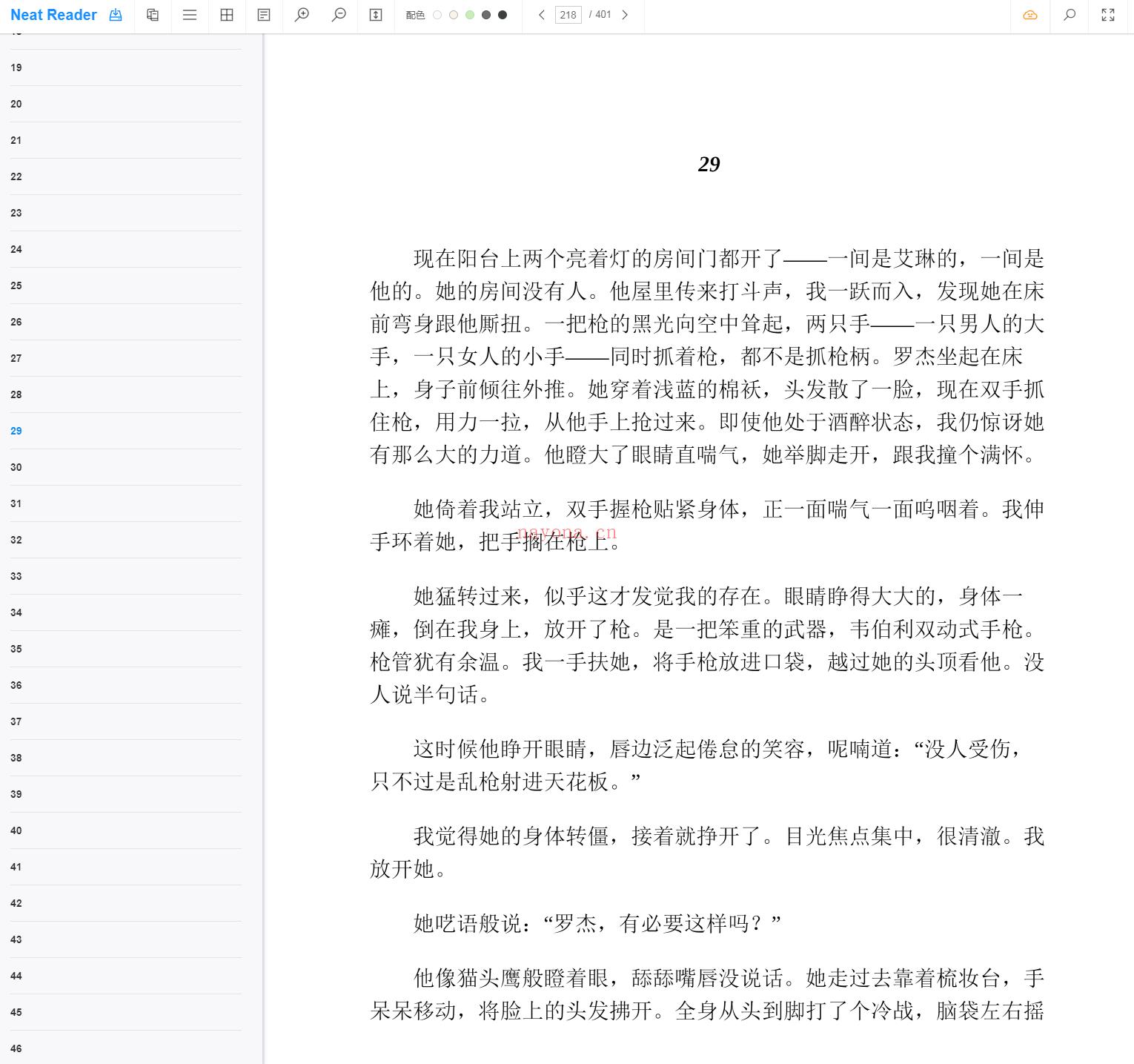Open chapter 43 in contents

click(x=126, y=939)
